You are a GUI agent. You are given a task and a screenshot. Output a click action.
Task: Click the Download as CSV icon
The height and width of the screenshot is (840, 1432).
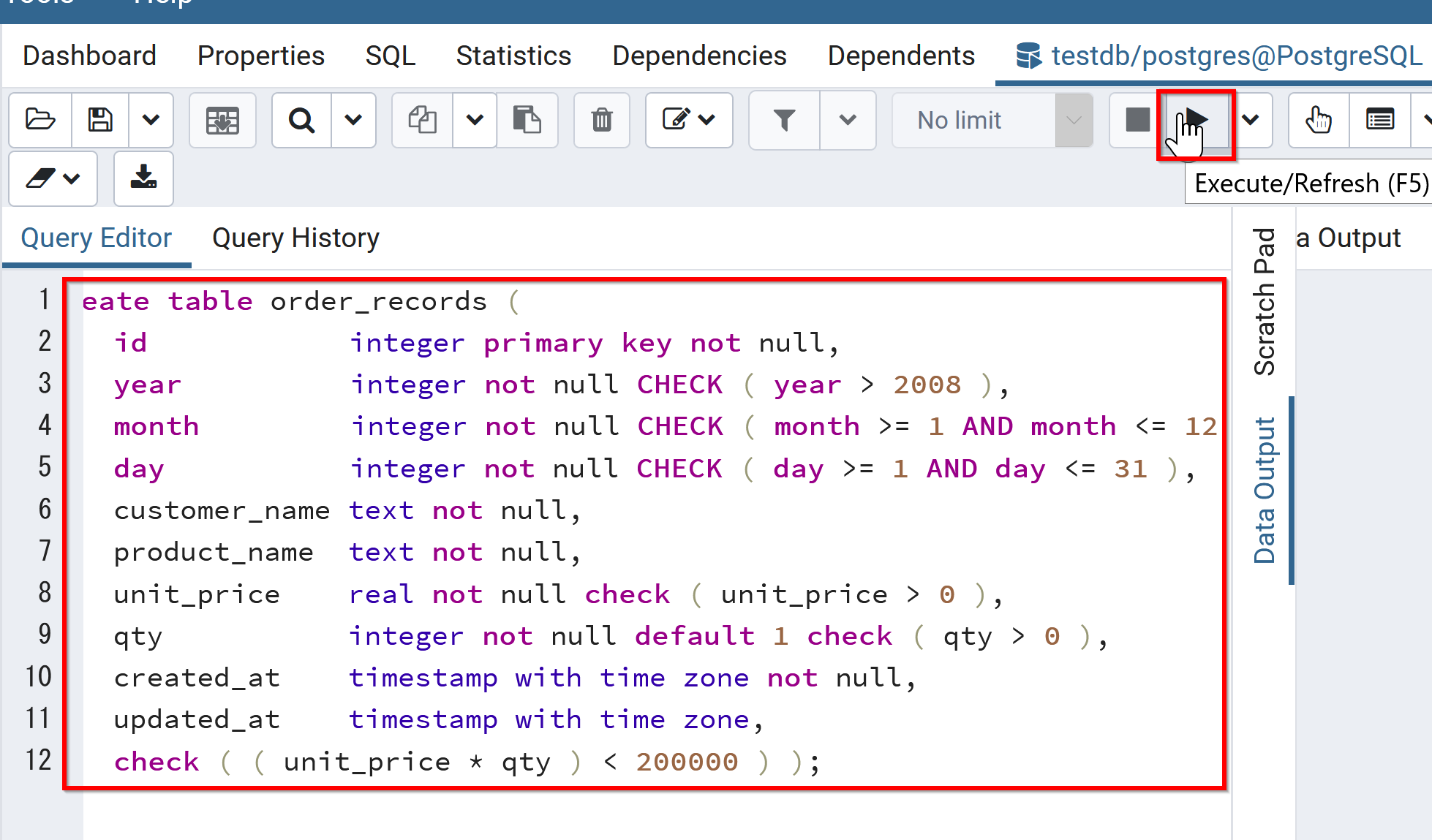coord(143,178)
